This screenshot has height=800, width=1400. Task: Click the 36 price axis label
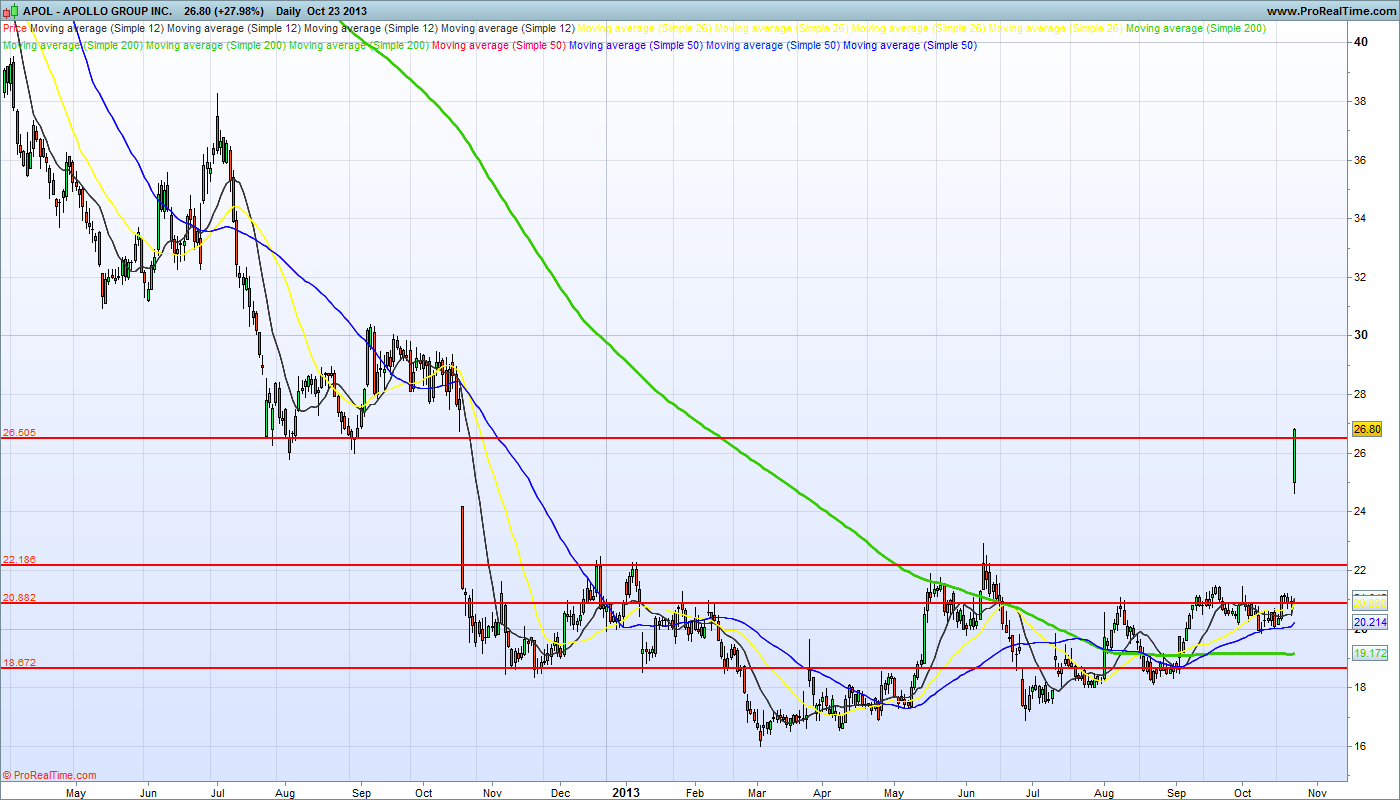pos(1361,160)
